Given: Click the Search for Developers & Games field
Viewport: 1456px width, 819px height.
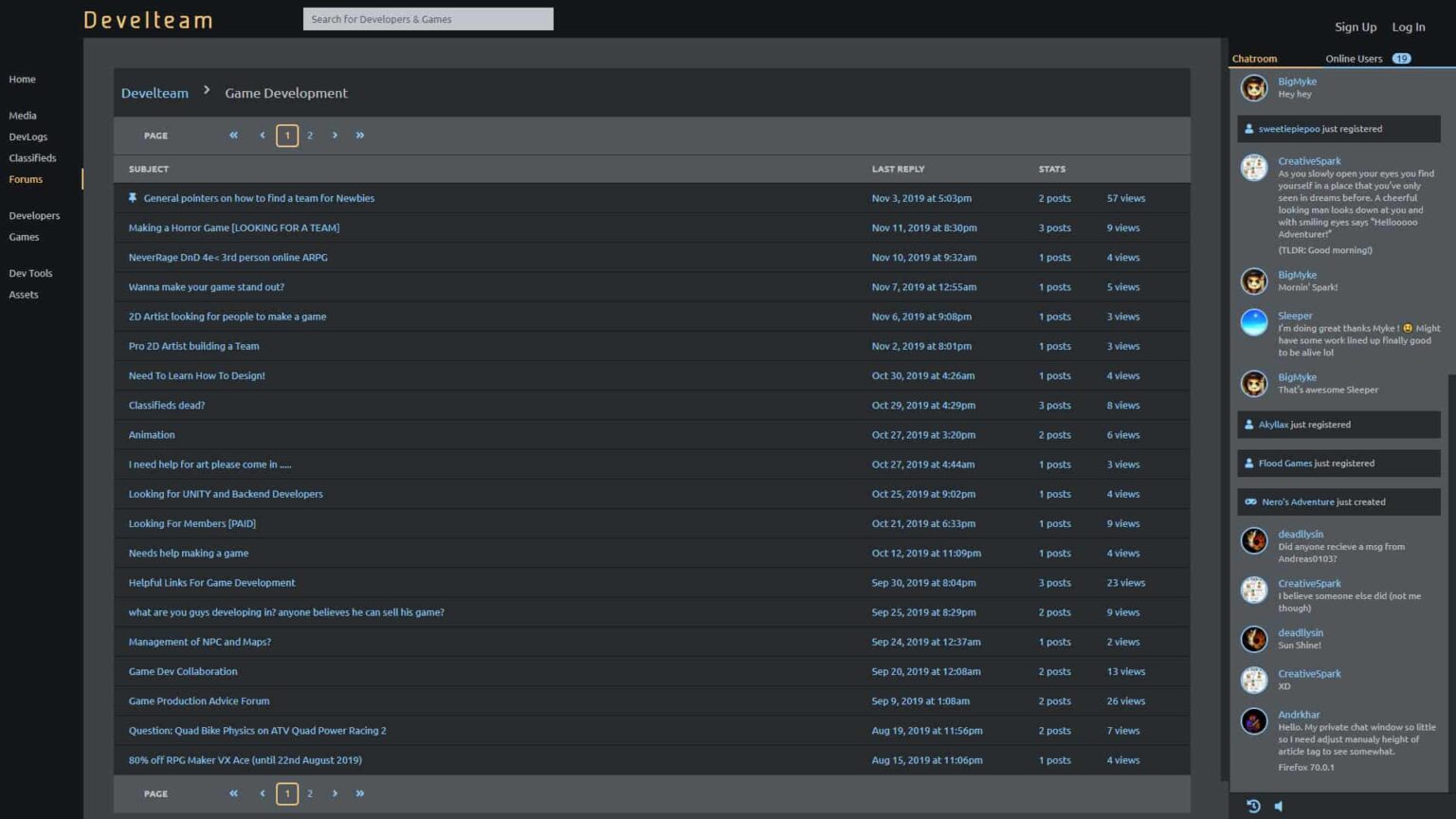Looking at the screenshot, I should [428, 18].
